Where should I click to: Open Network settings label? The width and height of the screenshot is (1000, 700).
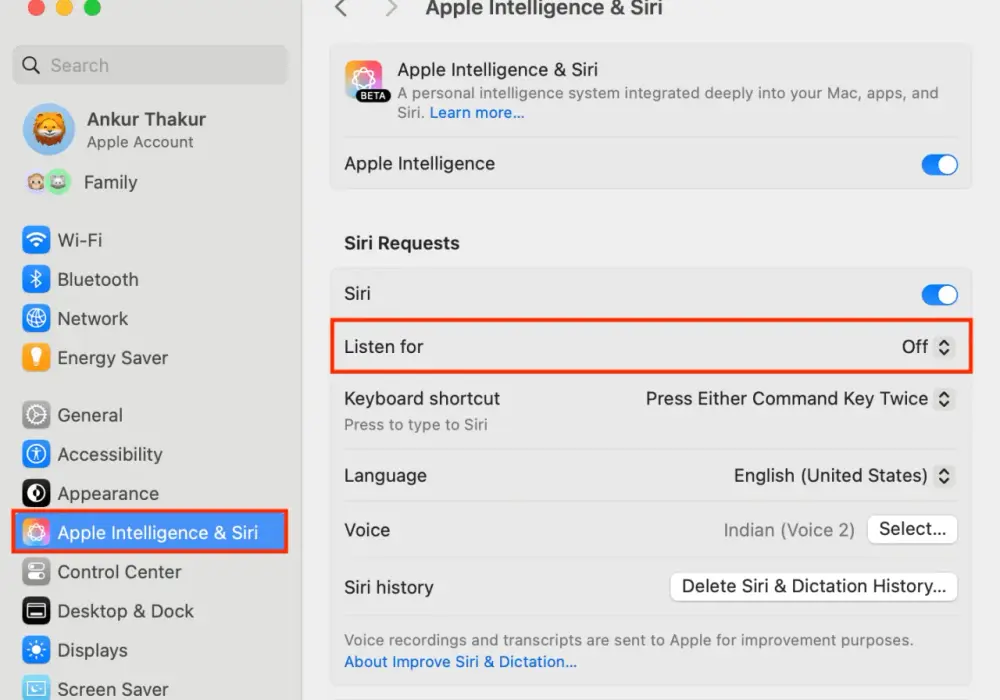click(92, 319)
